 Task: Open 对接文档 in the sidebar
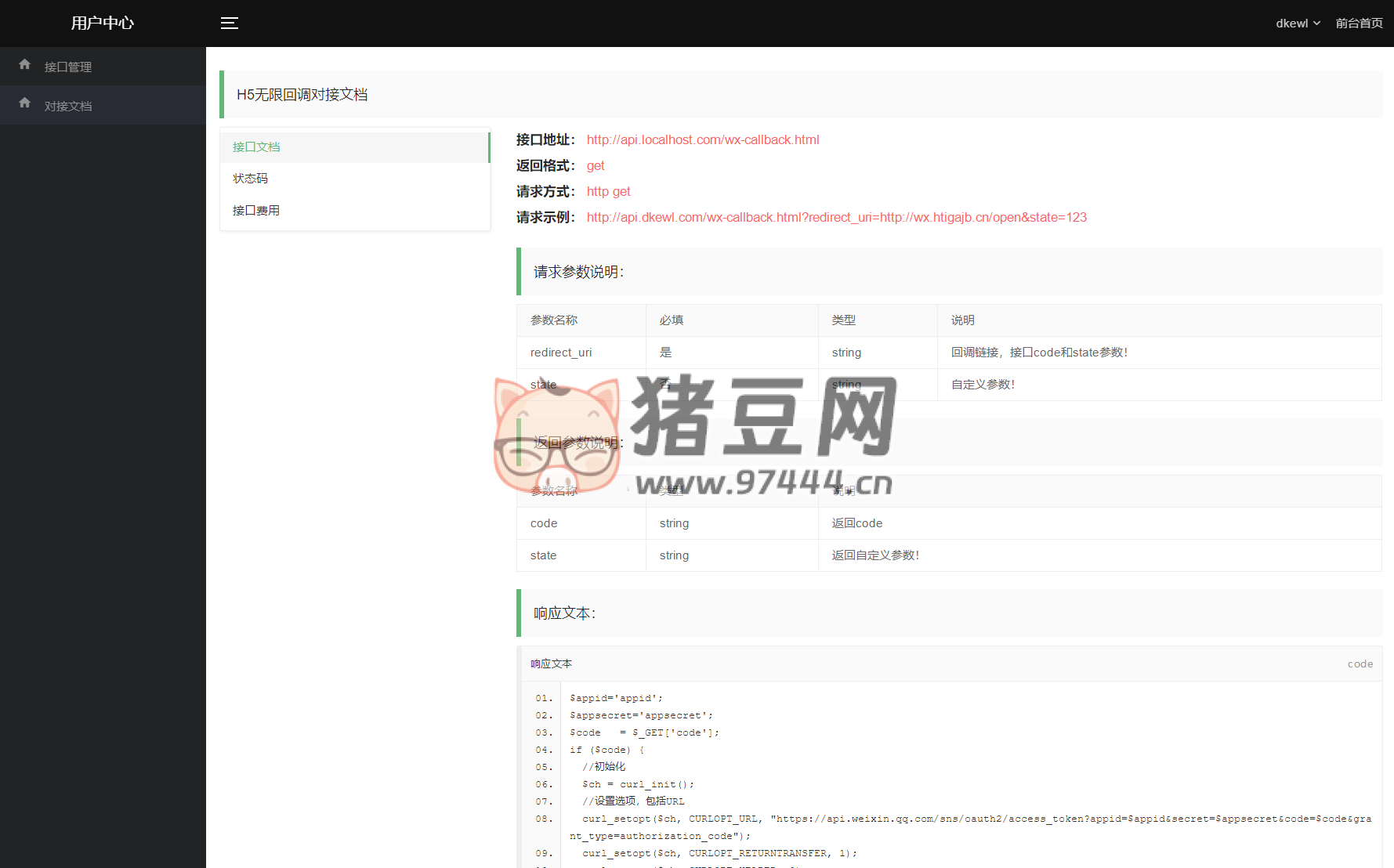point(68,107)
